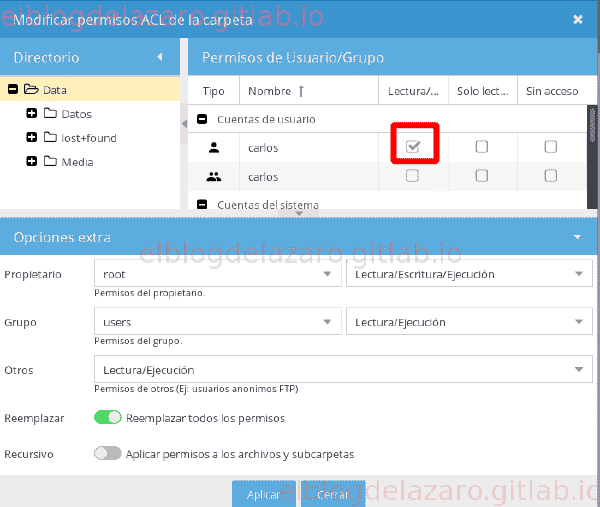Image resolution: width=600 pixels, height=507 pixels.
Task: Click the Aplicar button
Action: pyautogui.click(x=264, y=494)
